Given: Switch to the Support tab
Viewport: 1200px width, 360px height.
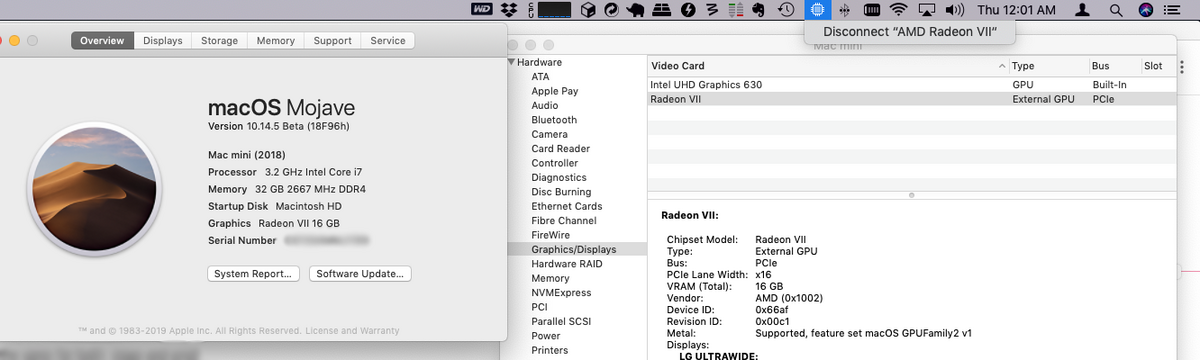Looking at the screenshot, I should [333, 41].
